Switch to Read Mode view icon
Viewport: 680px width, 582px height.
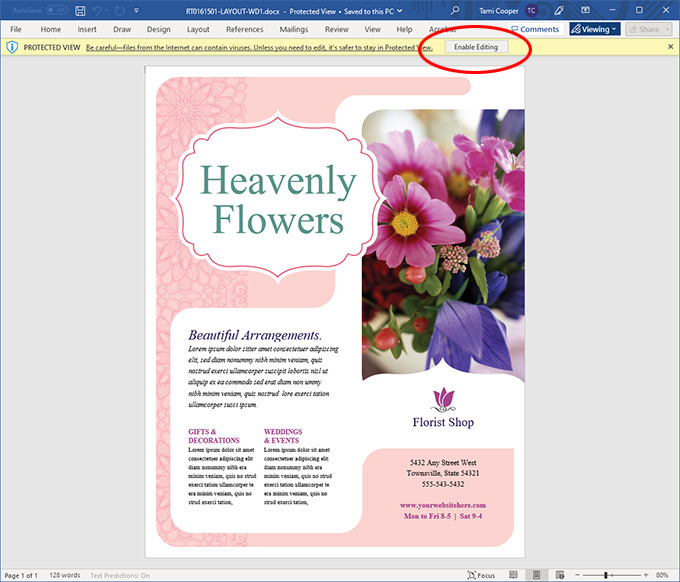pos(513,575)
